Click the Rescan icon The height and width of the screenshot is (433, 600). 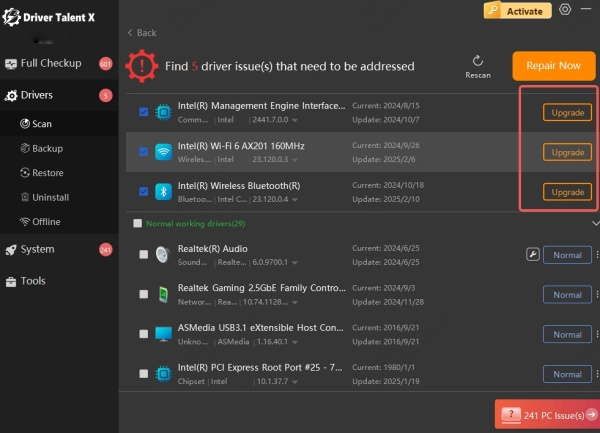(478, 61)
